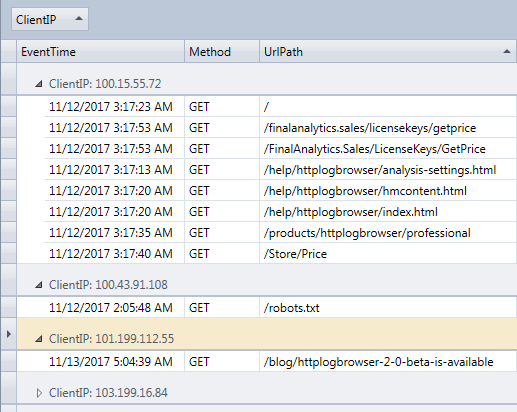
Task: Click row selector for the /Store/Price row
Action: coord(9,253)
